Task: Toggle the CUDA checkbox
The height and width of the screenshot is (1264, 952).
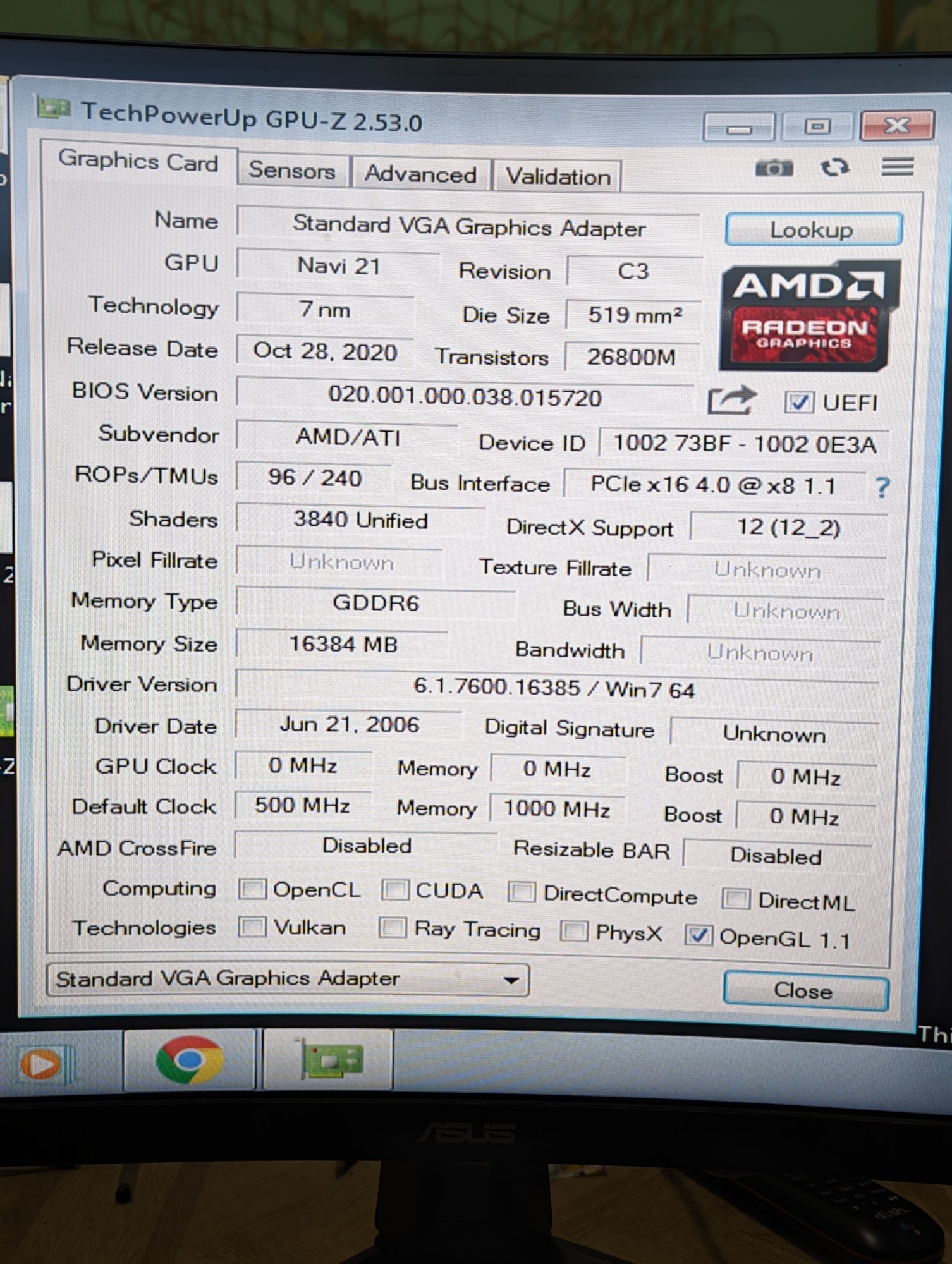Action: point(396,890)
